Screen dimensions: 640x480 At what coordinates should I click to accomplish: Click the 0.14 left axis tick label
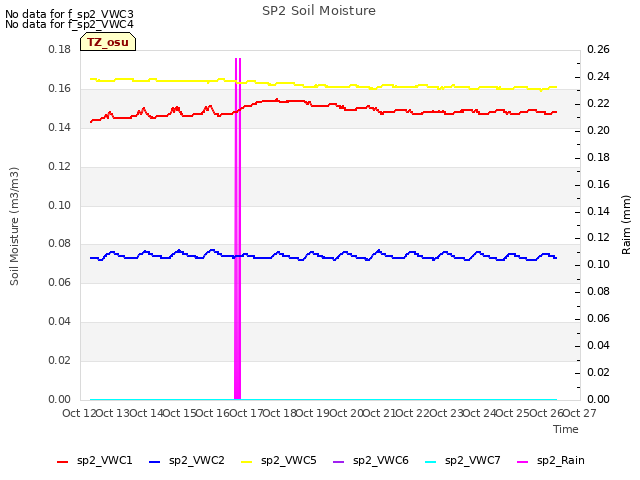click(60, 127)
